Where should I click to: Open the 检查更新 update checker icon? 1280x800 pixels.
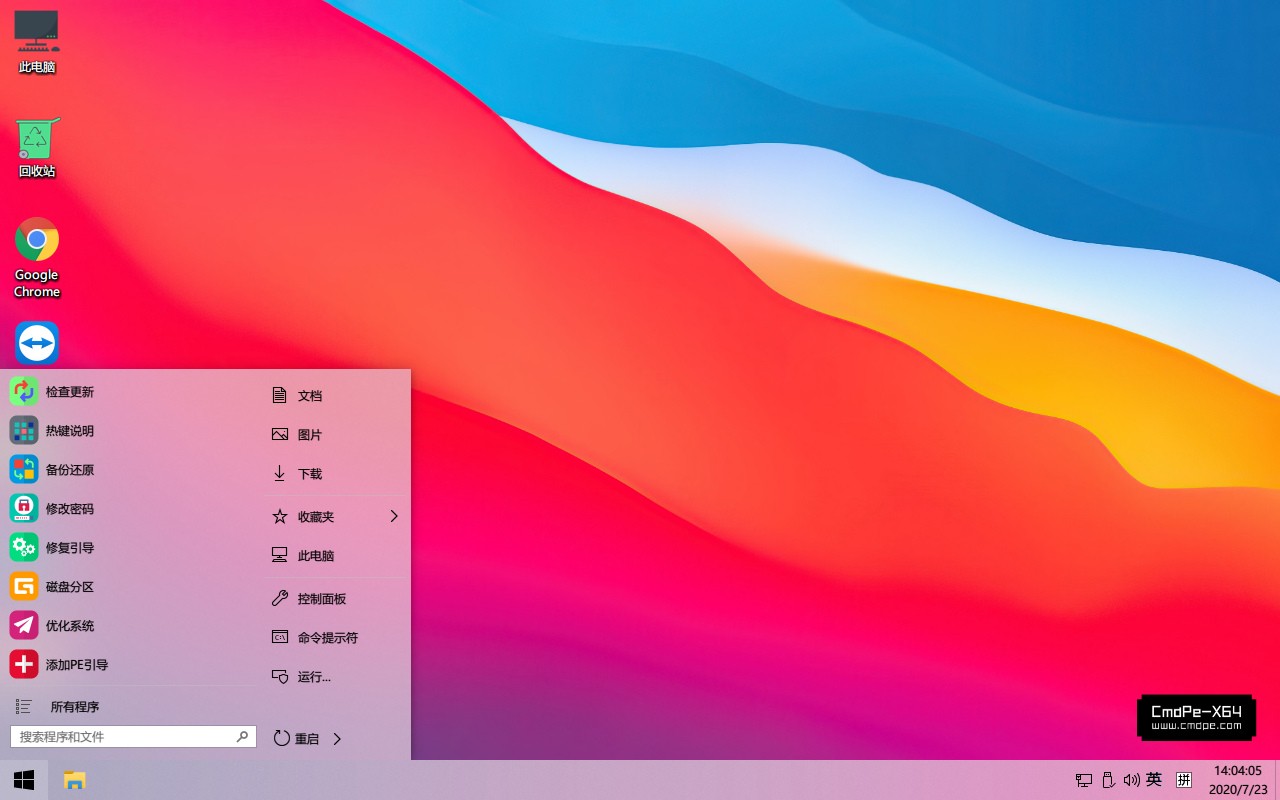coord(24,392)
